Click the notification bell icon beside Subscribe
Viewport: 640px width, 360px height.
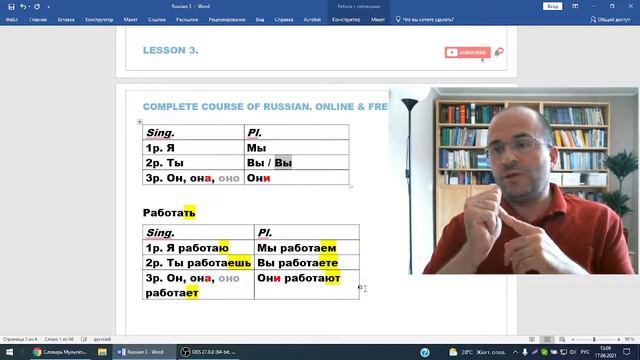499,52
